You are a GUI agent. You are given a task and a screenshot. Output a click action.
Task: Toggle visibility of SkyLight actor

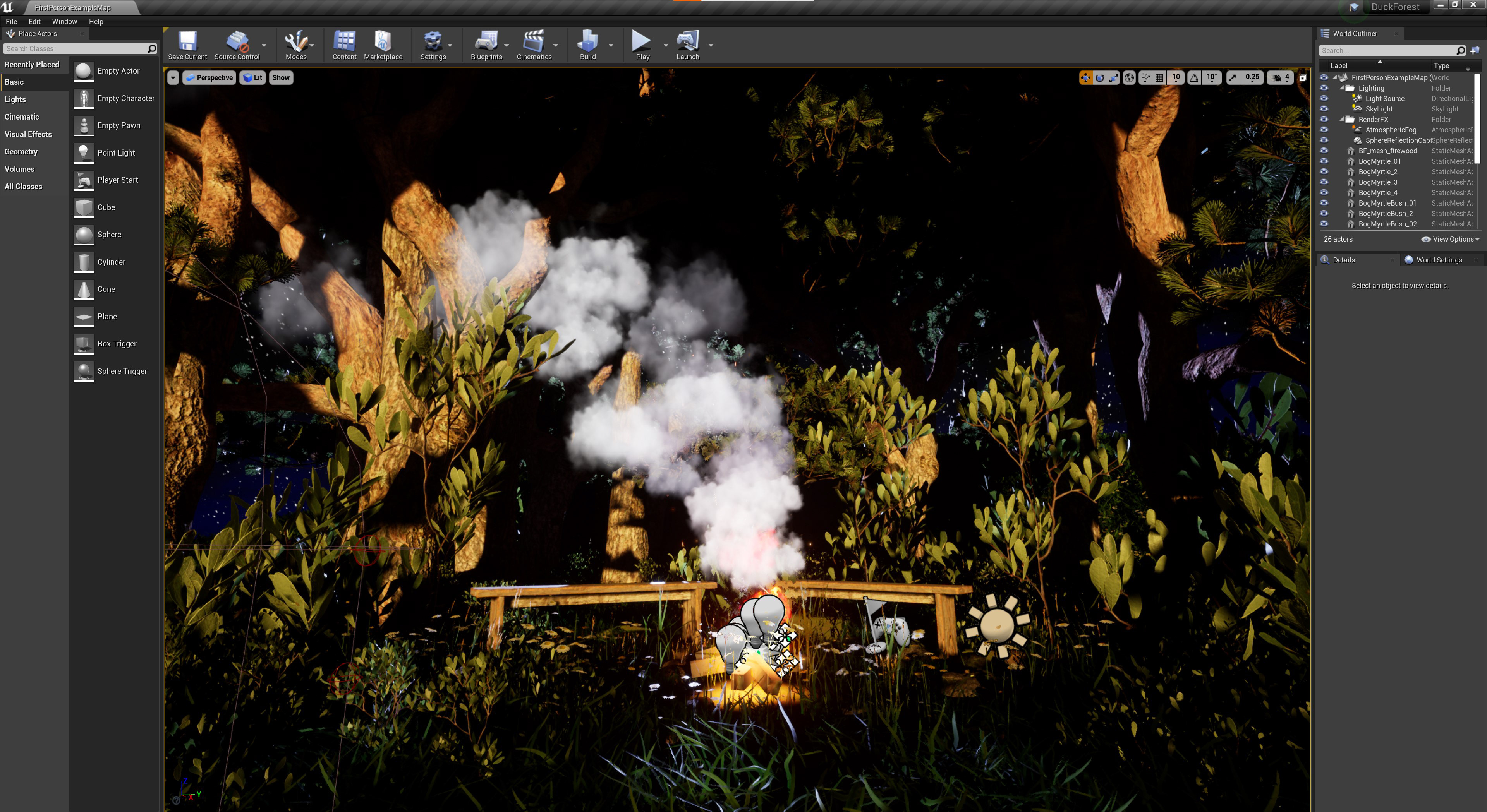tap(1324, 109)
